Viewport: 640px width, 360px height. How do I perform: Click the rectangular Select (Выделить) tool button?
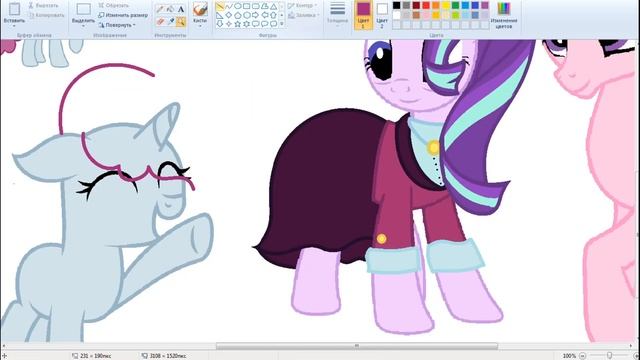tap(84, 9)
